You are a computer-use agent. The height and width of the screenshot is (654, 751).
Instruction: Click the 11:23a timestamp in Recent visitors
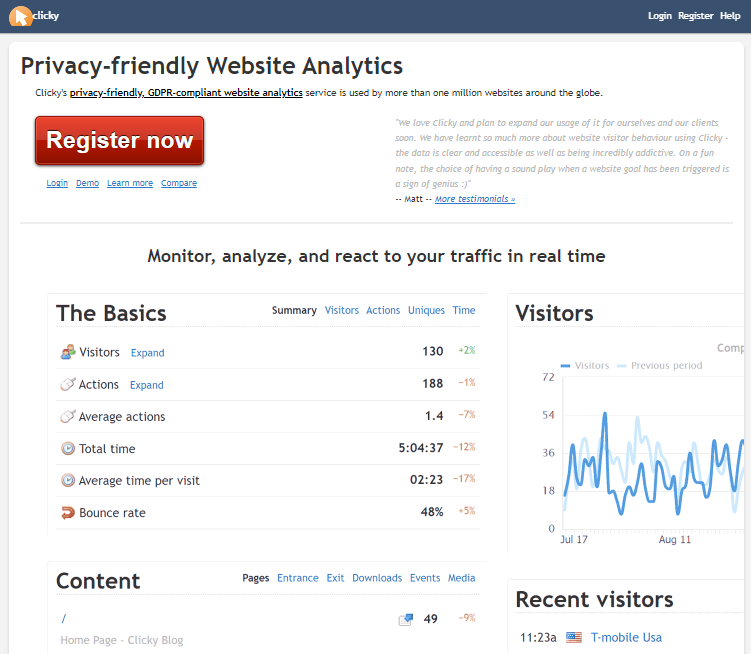coord(538,638)
